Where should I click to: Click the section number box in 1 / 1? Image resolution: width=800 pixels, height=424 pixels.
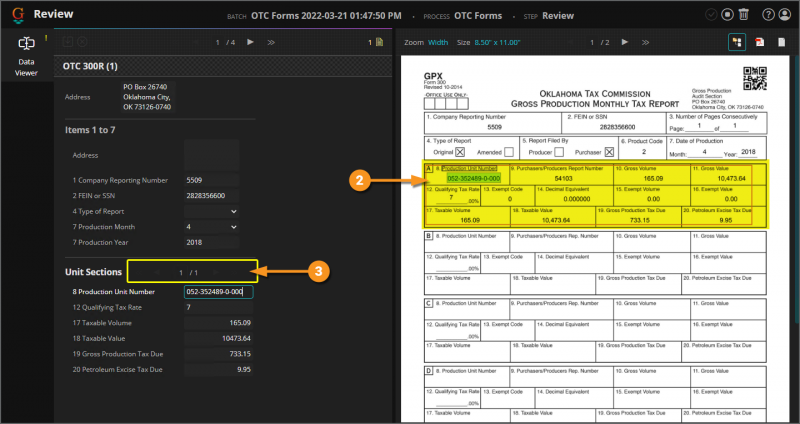181,273
